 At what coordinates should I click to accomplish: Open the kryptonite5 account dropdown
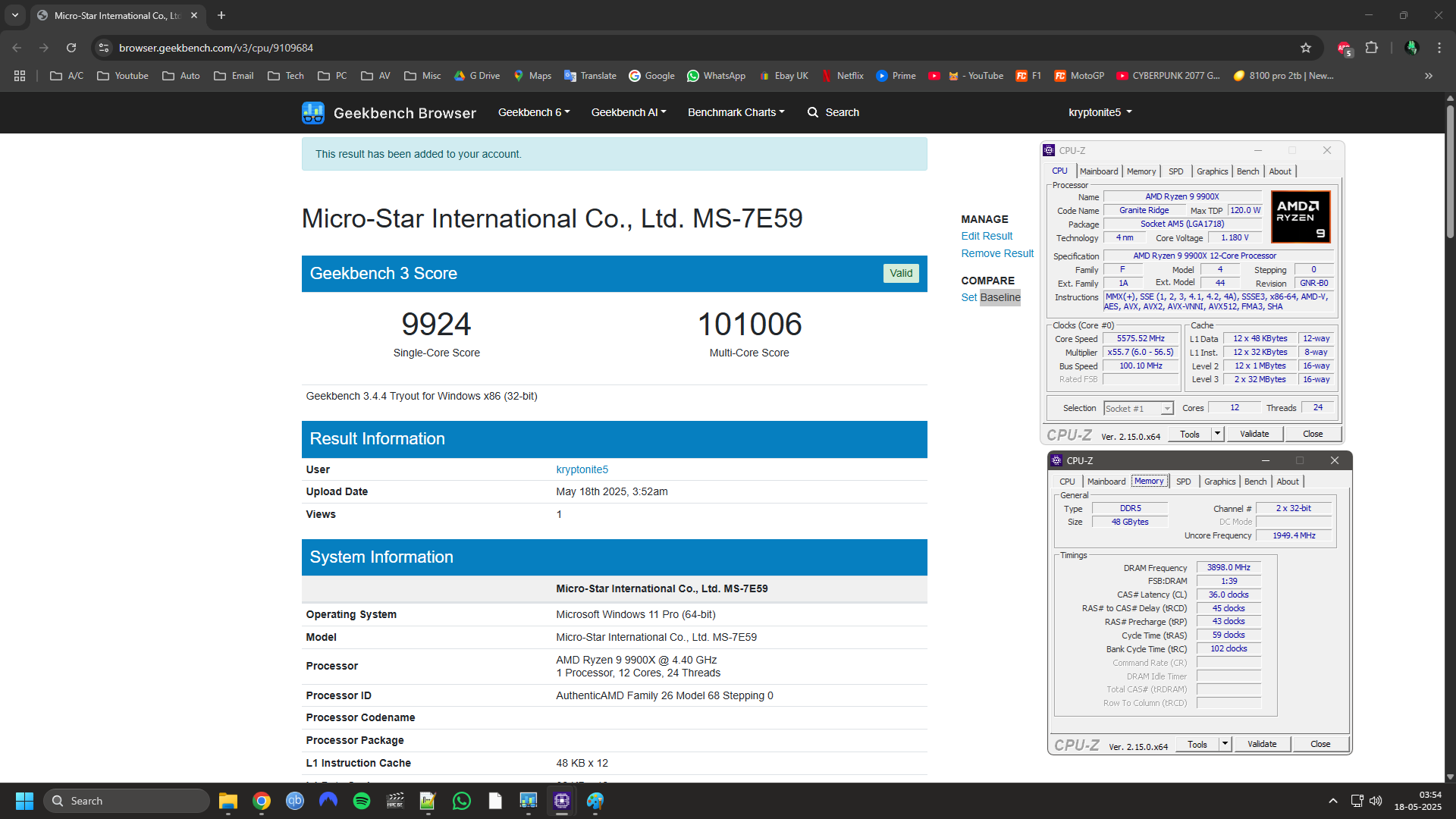pyautogui.click(x=1100, y=112)
